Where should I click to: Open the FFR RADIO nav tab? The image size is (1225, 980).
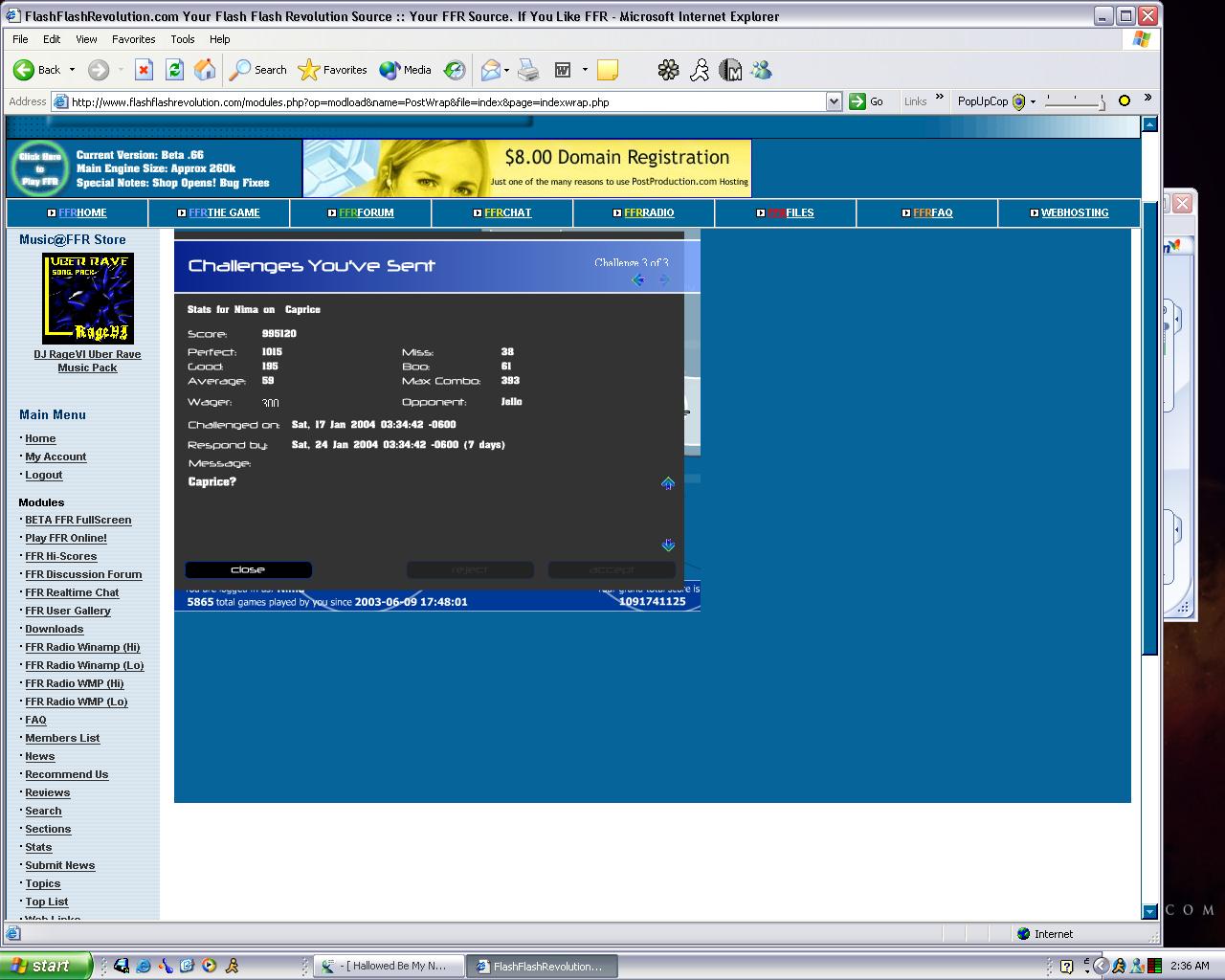click(x=644, y=212)
